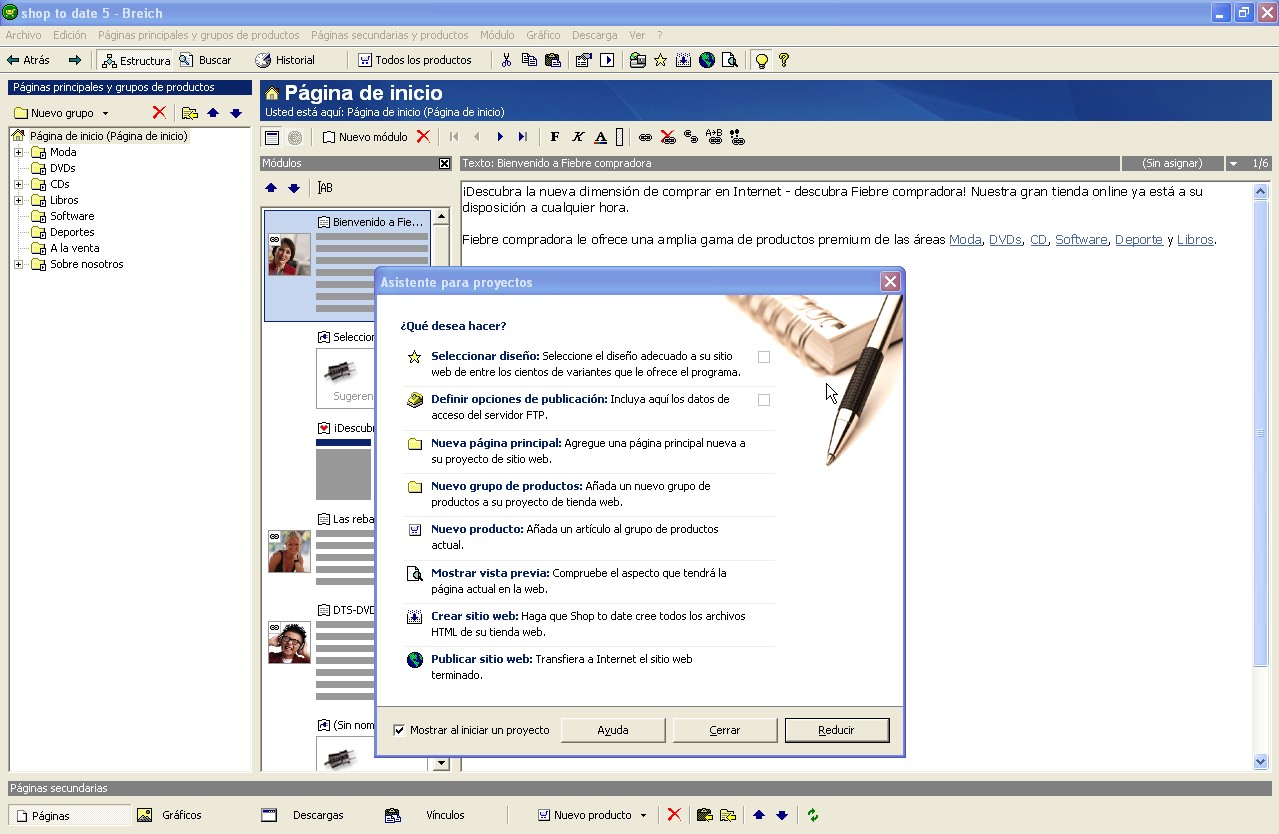
Task: Click the preview magnifier page icon in toolbar
Action: click(730, 60)
